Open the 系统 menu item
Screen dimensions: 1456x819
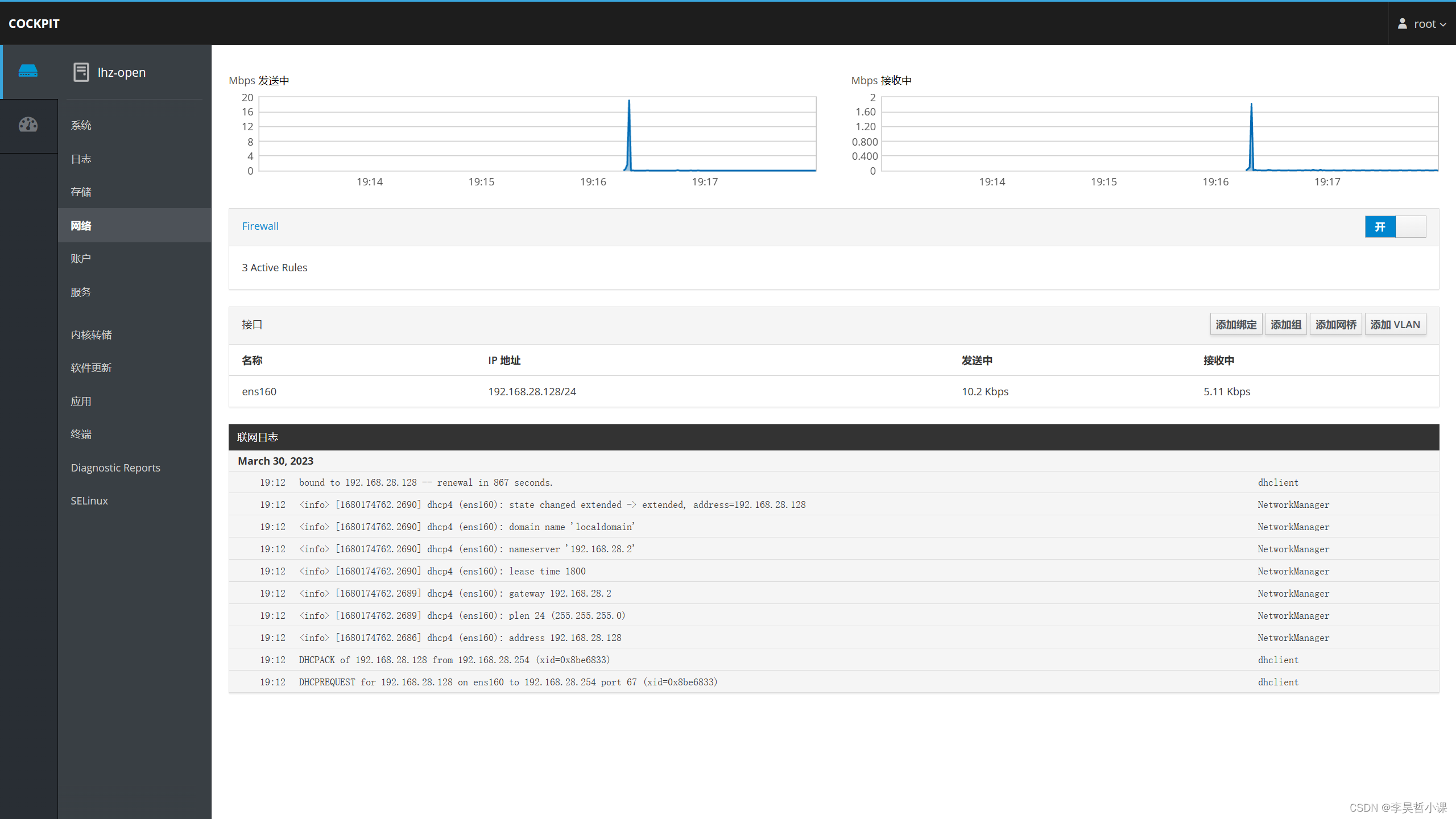[x=81, y=125]
